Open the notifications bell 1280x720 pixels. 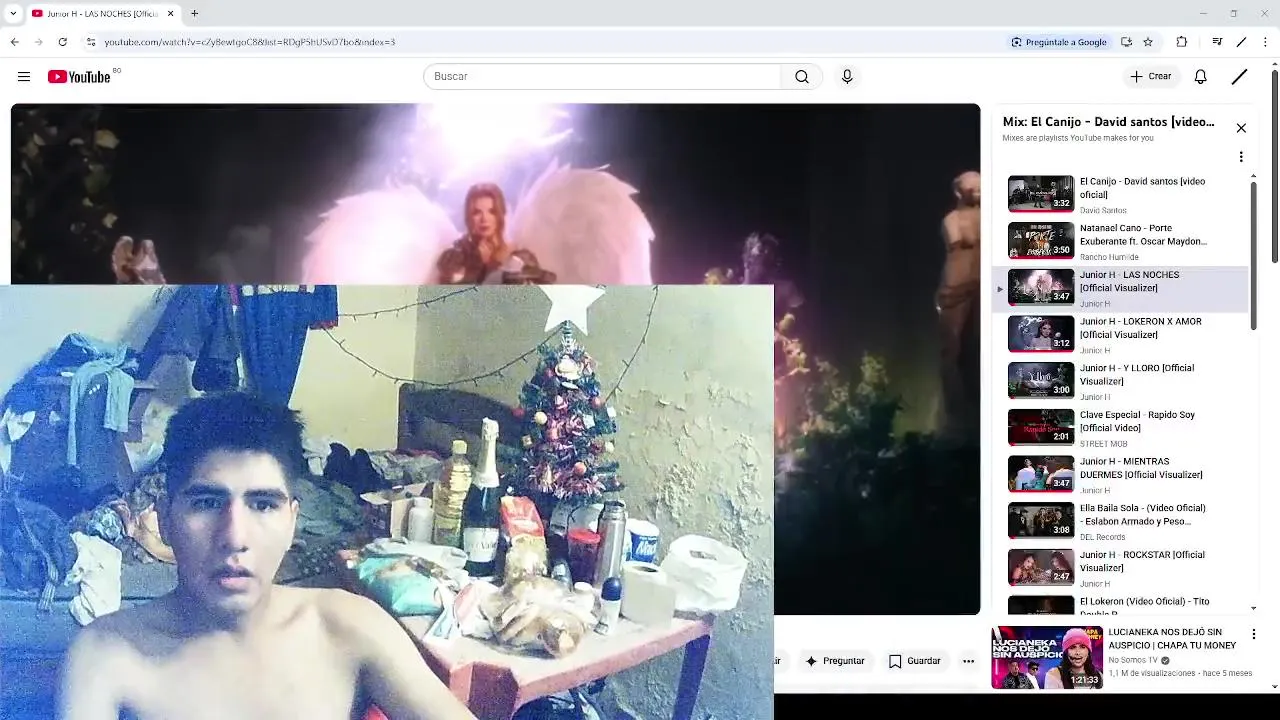pyautogui.click(x=1200, y=76)
